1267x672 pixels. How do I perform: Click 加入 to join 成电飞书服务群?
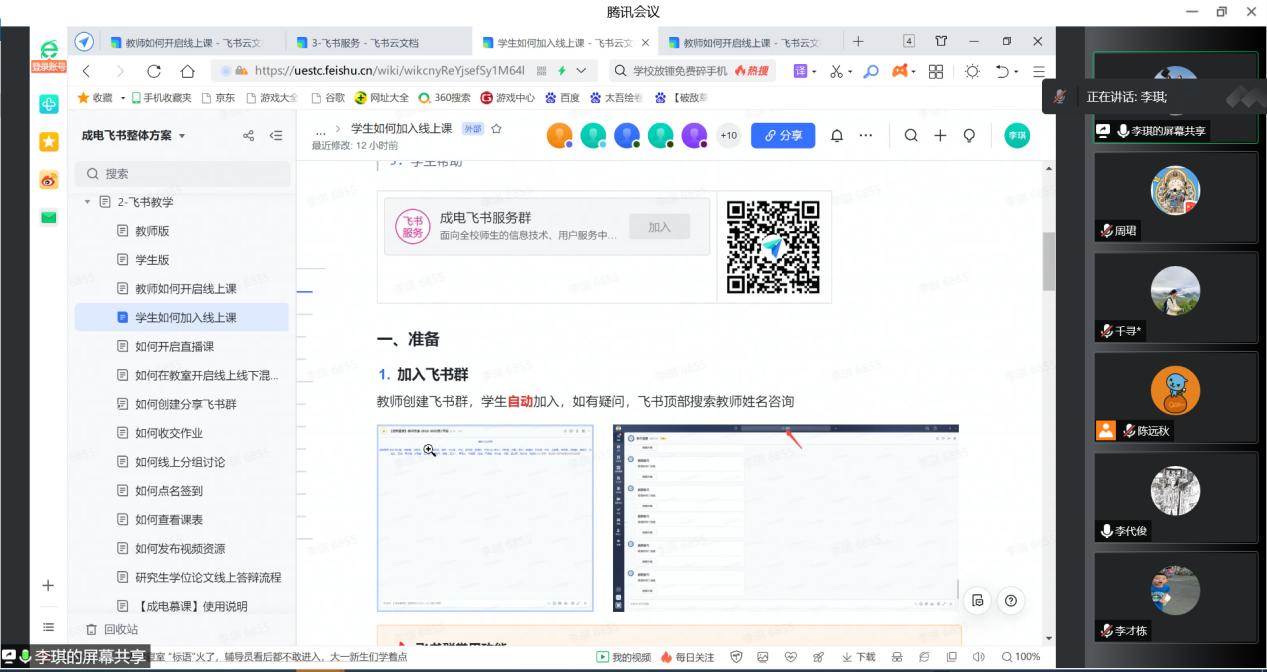point(659,226)
